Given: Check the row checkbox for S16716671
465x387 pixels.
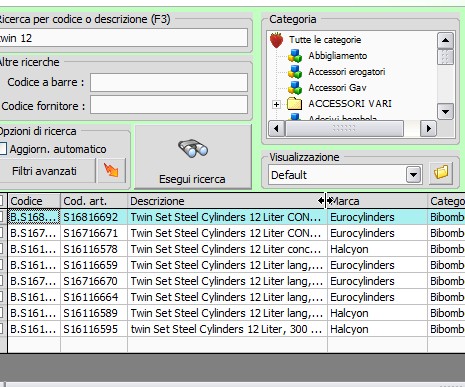Looking at the screenshot, I should (x=1, y=233).
